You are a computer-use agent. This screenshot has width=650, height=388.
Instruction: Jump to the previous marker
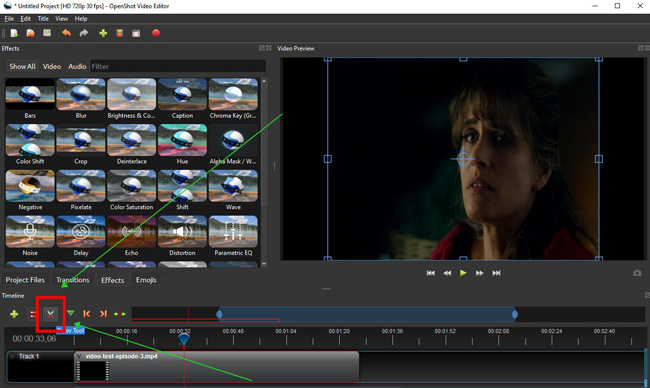tap(87, 314)
